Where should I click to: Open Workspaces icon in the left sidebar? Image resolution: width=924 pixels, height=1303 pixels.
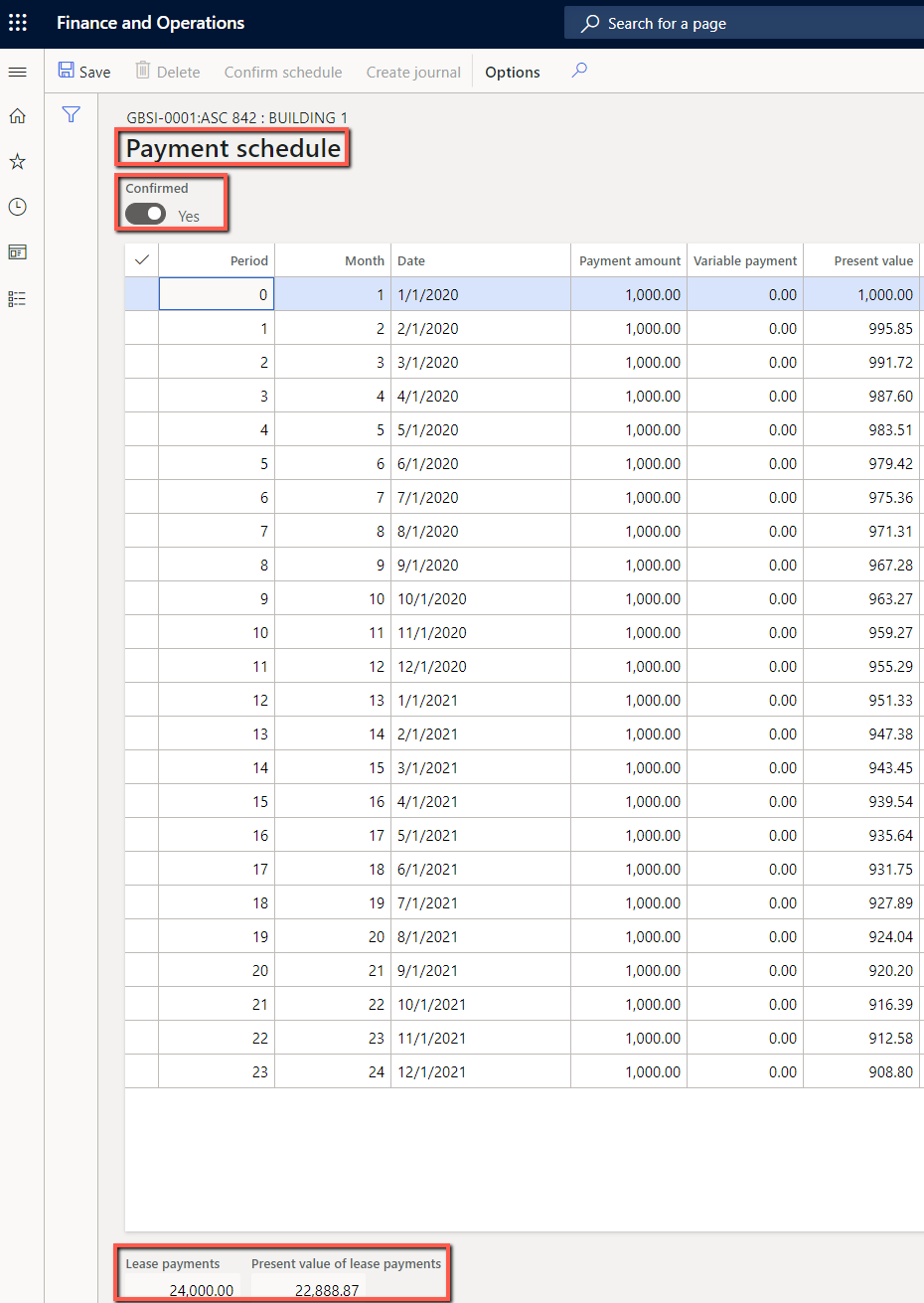17,252
